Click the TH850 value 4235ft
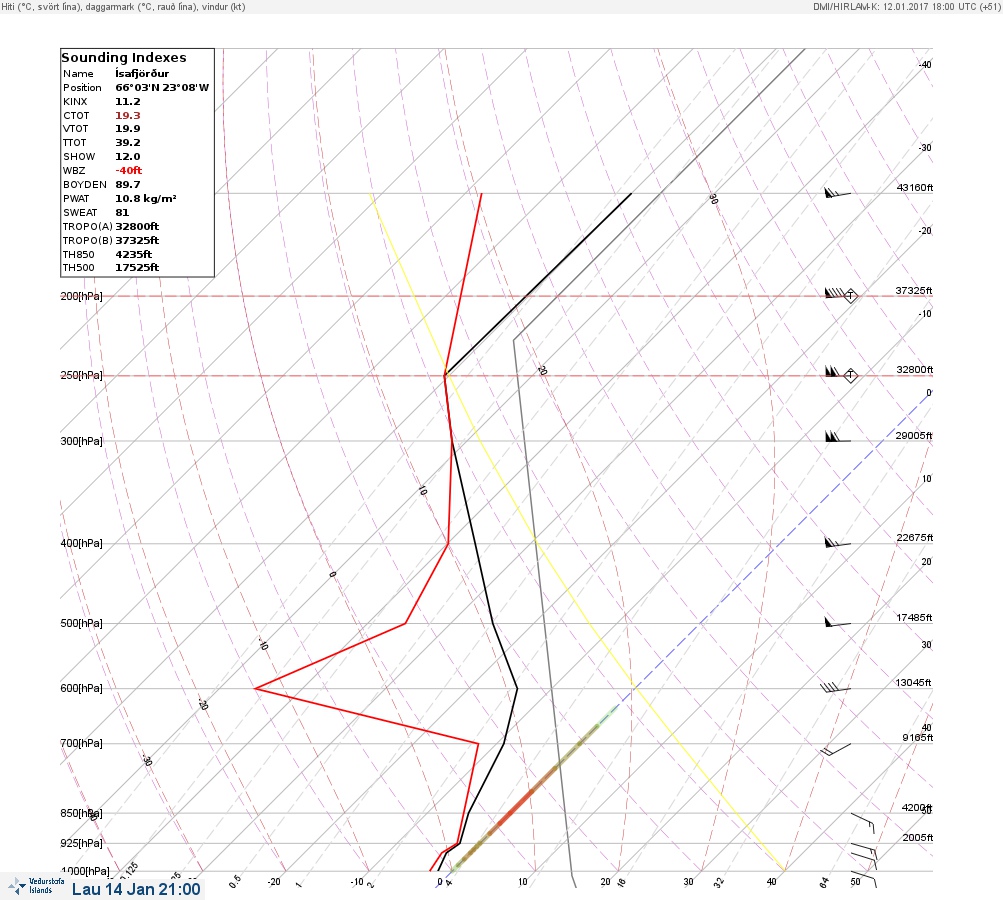The width and height of the screenshot is (1003, 900). tap(134, 255)
